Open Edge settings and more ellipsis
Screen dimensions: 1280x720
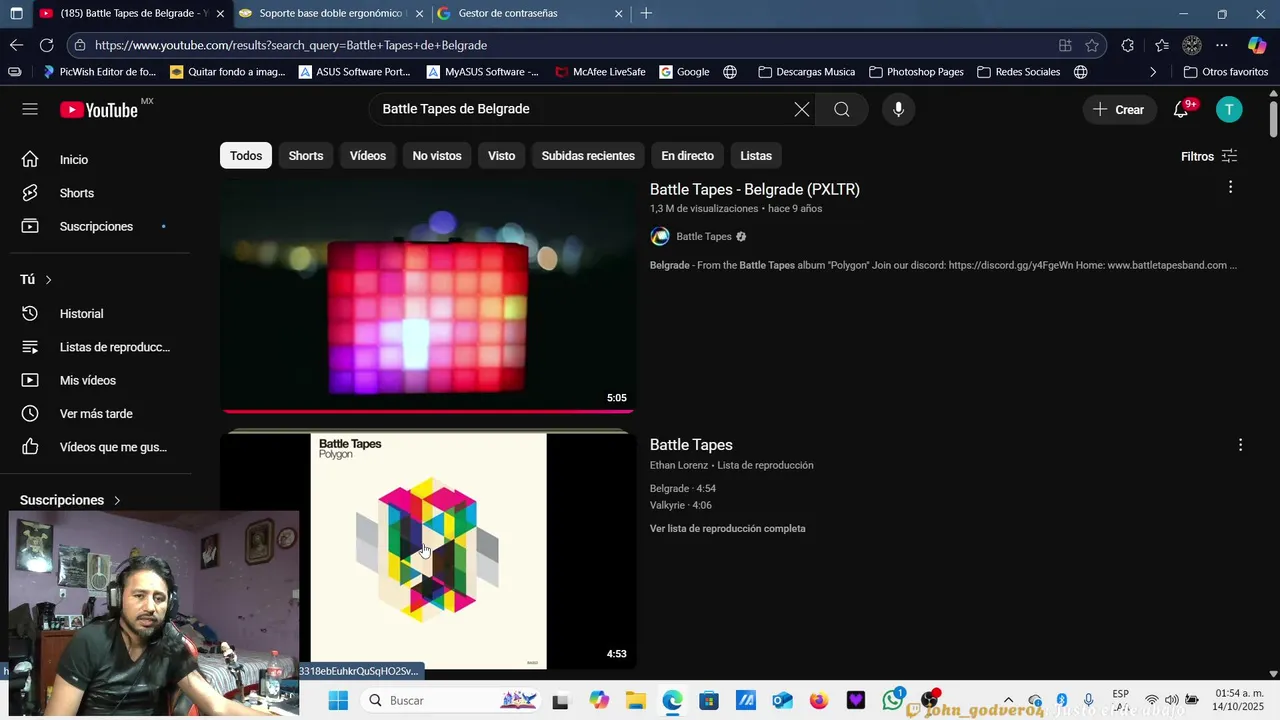(x=1222, y=45)
